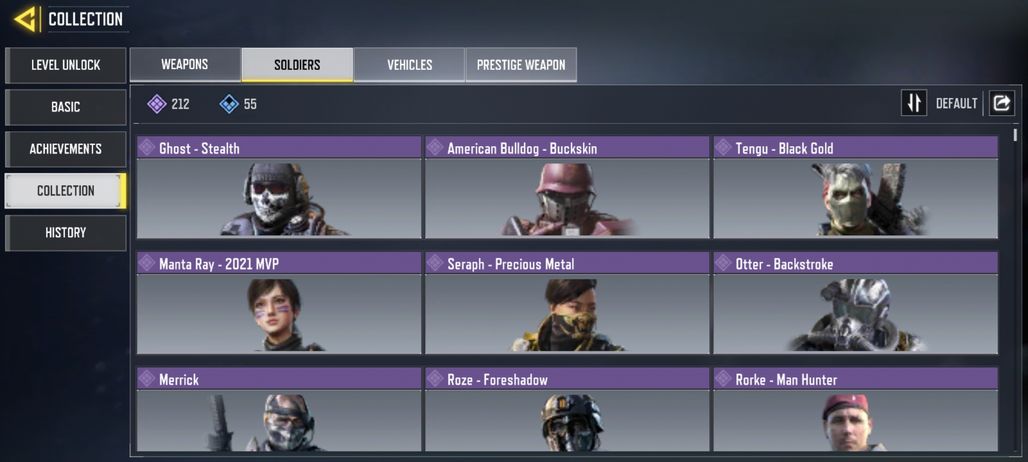The image size is (1028, 462).
Task: Click the rarity diamond beside Tengu - Black Gold
Action: [723, 147]
